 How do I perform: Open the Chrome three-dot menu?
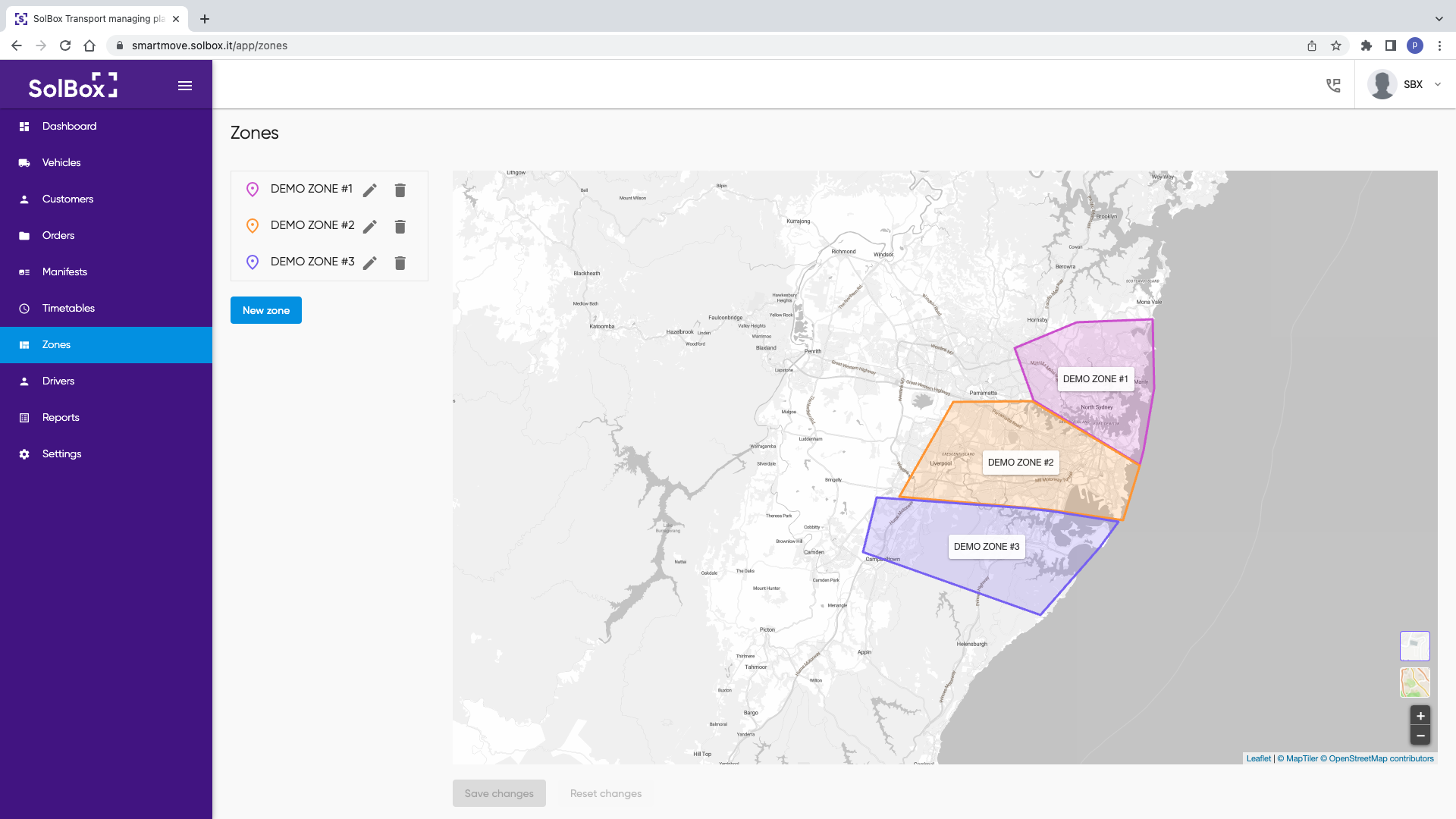(x=1439, y=45)
